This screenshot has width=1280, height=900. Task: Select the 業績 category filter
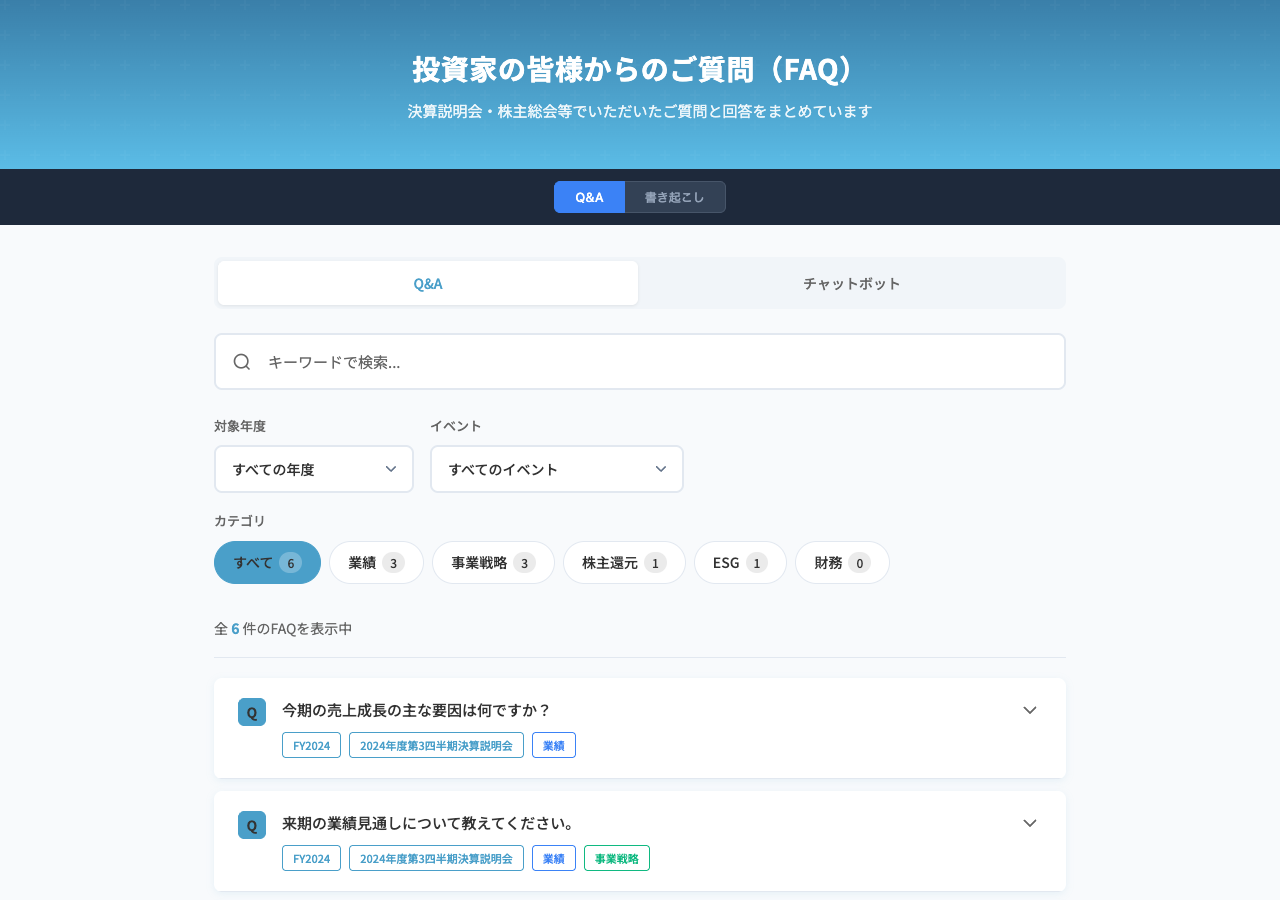click(376, 562)
